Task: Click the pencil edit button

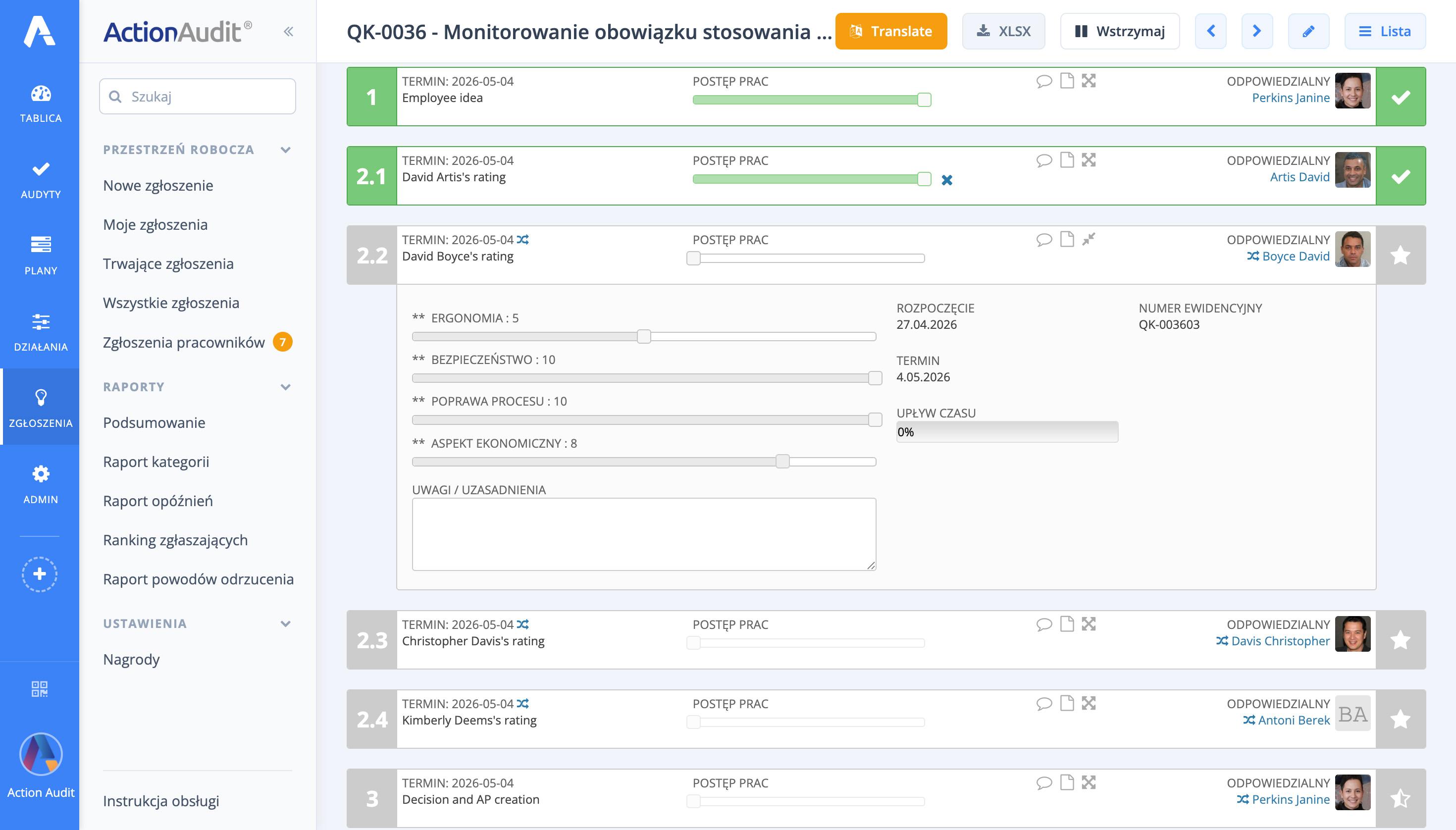Action: (x=1308, y=31)
